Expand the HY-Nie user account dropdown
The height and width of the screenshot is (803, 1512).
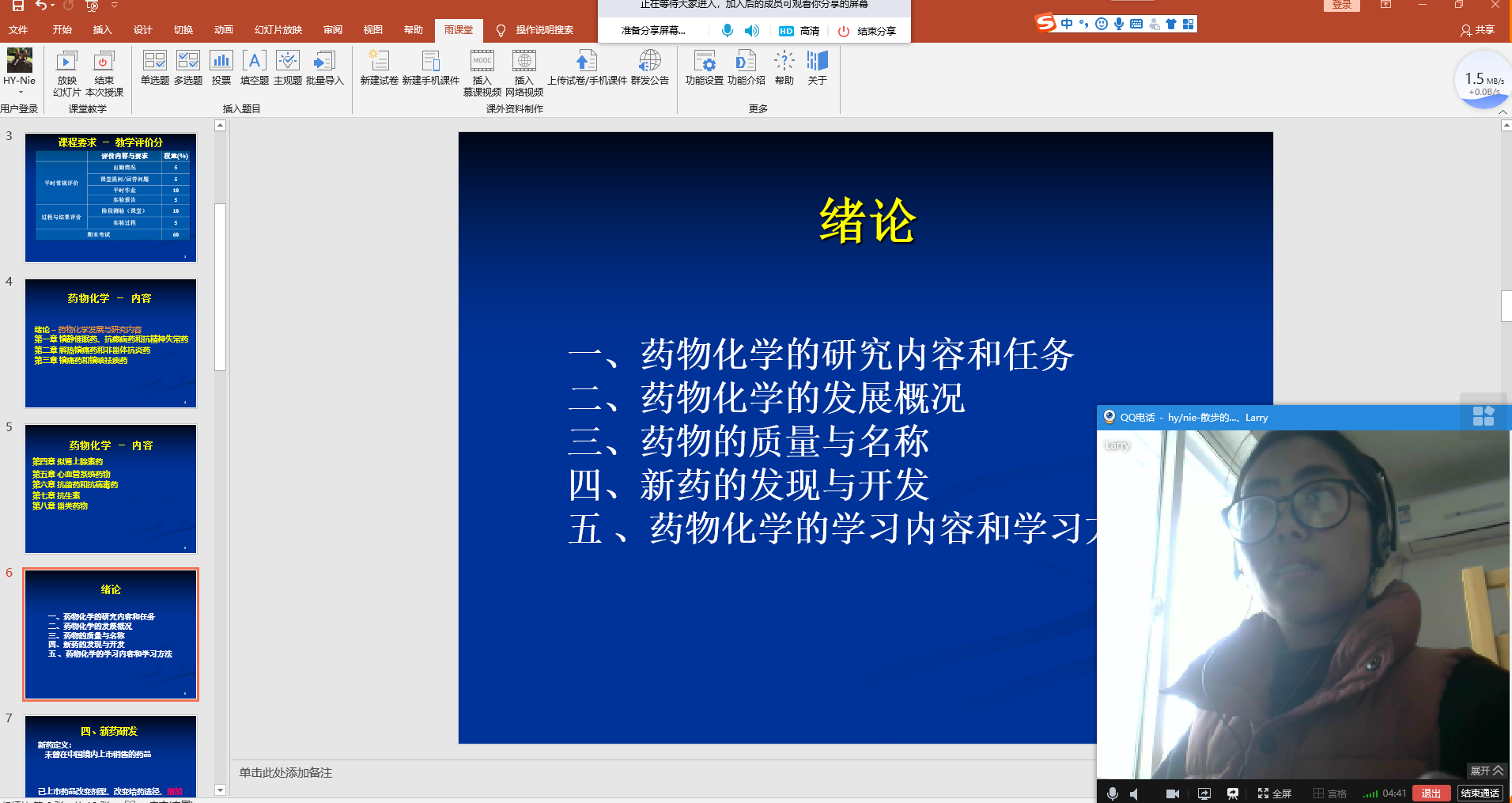pyautogui.click(x=20, y=92)
